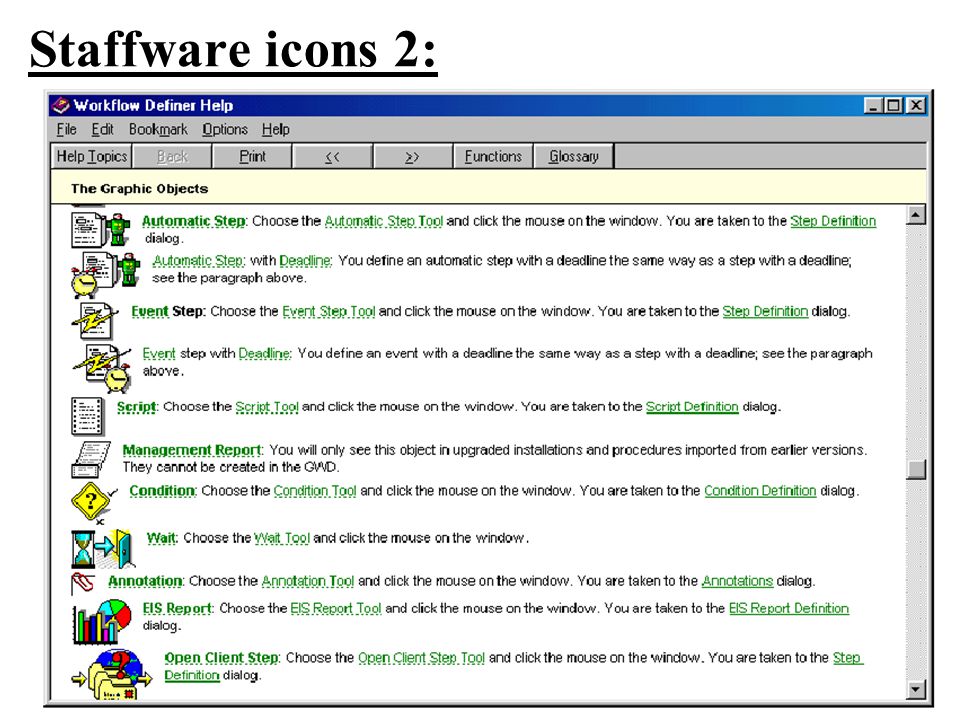Click the Open Client Step icon
This screenshot has width=960, height=720.
111,675
